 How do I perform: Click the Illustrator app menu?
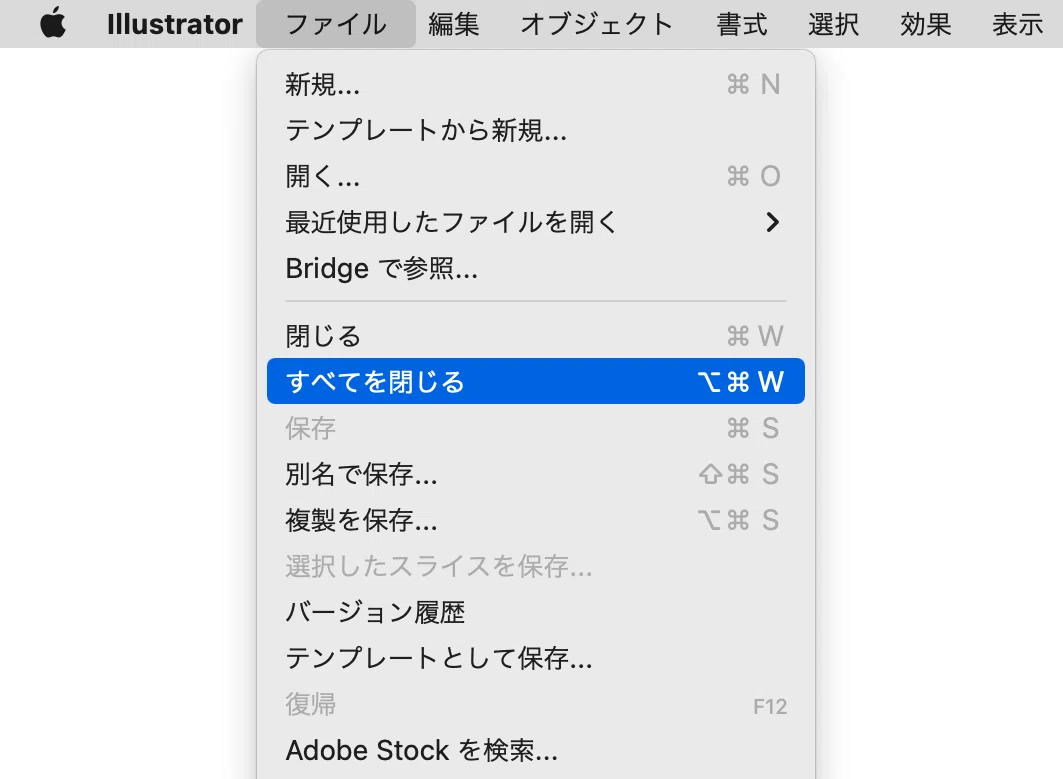pos(174,24)
